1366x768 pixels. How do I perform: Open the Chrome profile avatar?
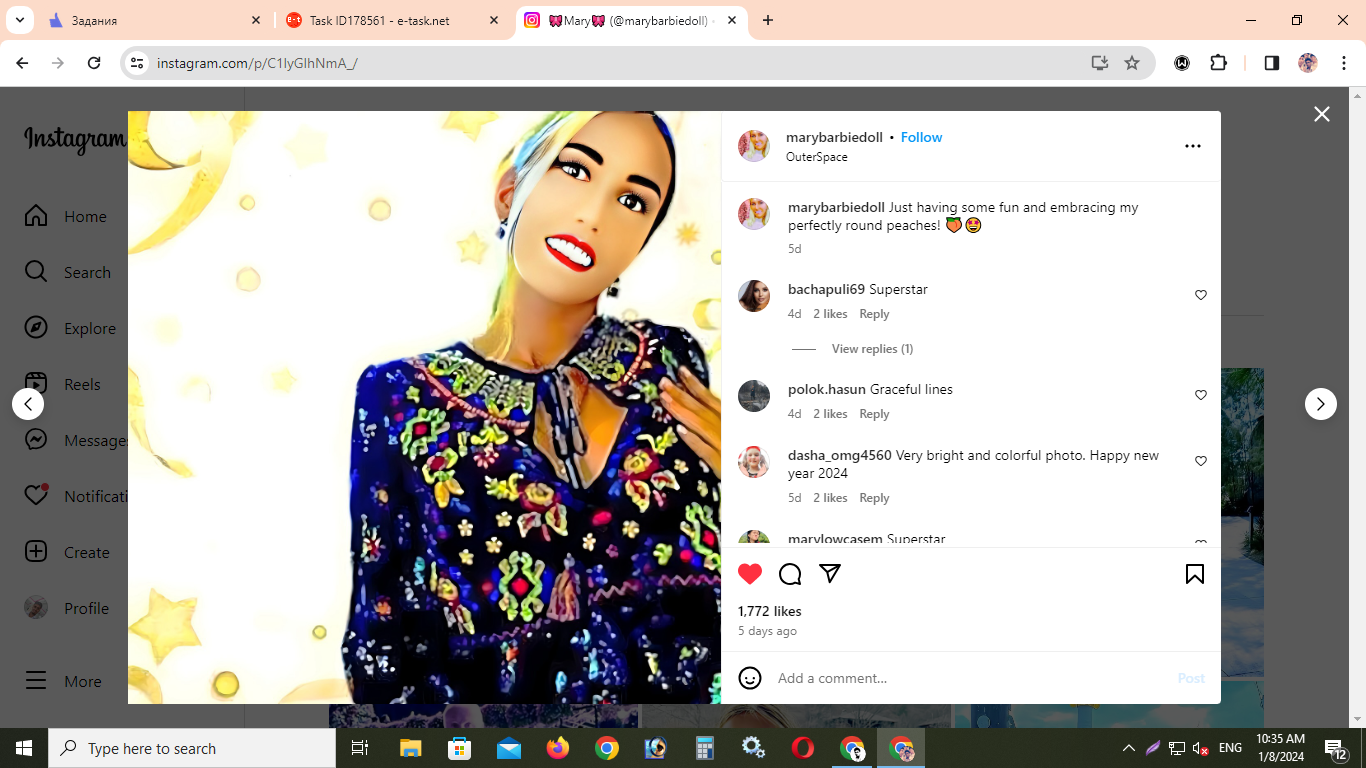coord(1308,63)
